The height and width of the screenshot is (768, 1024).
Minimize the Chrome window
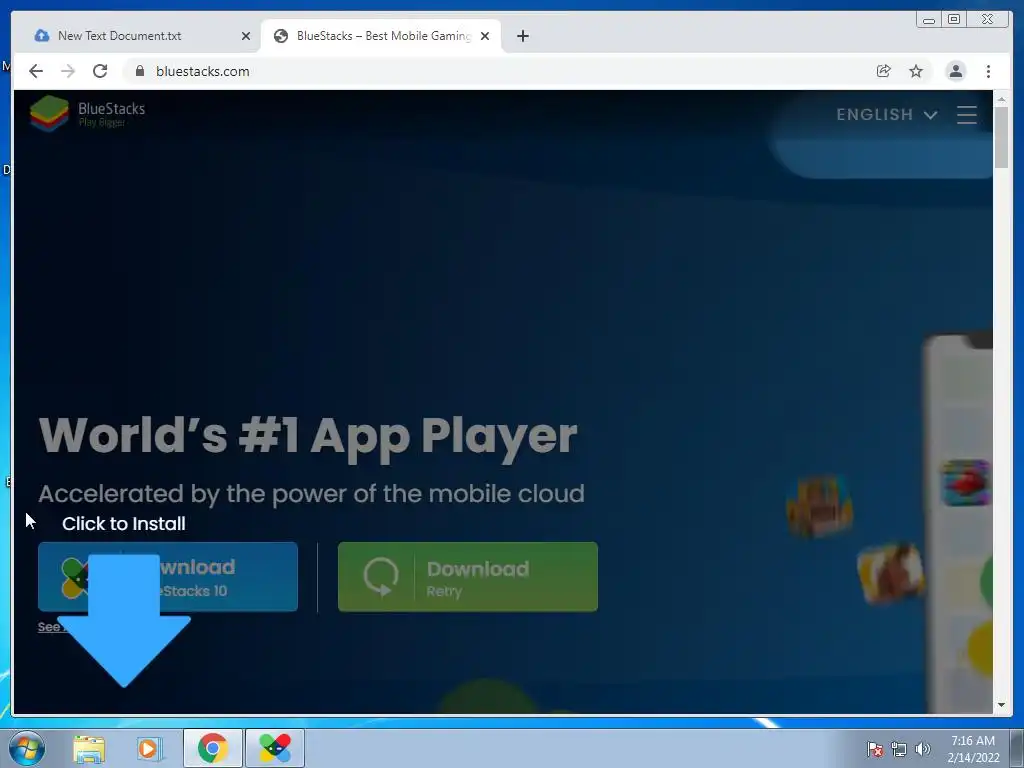929,20
